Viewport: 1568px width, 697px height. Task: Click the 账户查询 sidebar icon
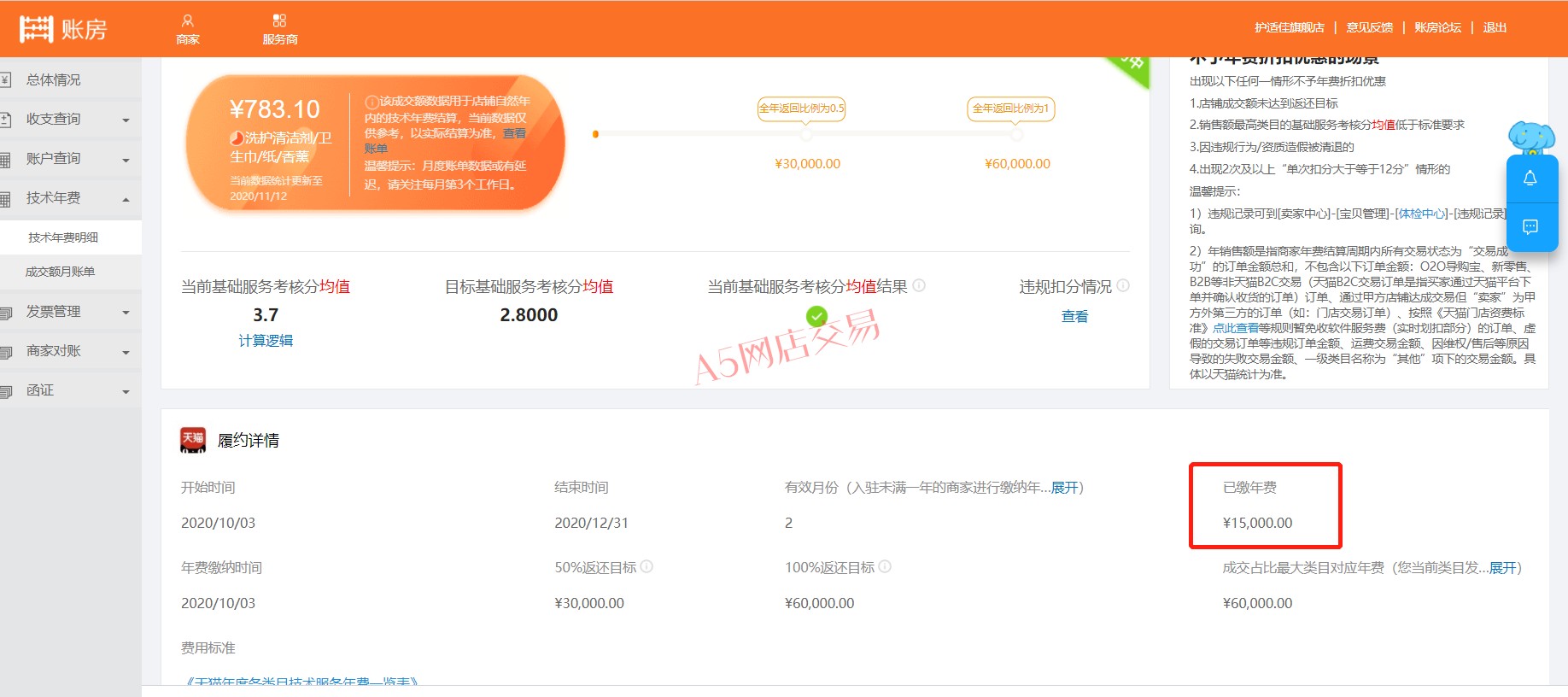(x=5, y=159)
